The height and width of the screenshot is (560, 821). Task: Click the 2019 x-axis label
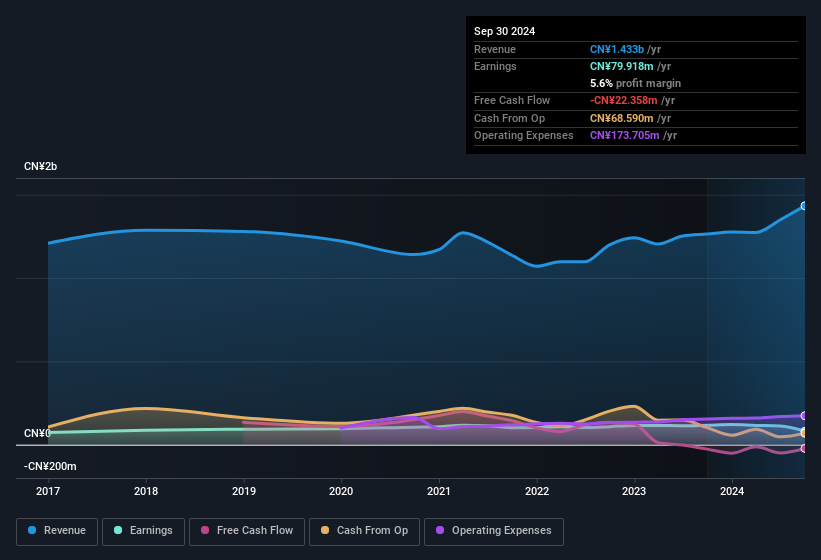243,491
